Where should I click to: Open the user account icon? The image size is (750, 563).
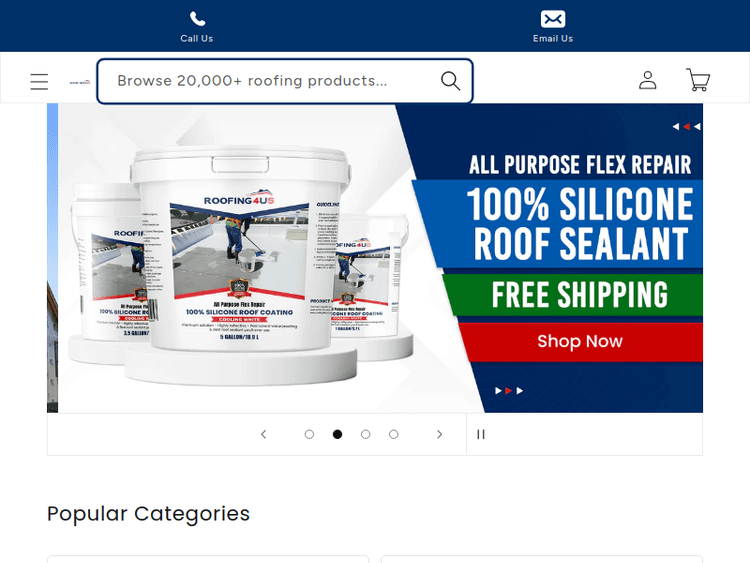[x=648, y=80]
